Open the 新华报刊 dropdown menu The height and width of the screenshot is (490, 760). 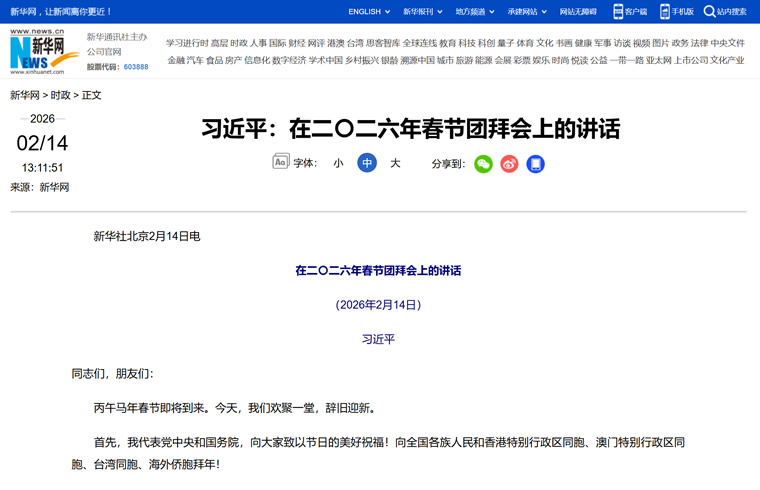pyautogui.click(x=422, y=12)
